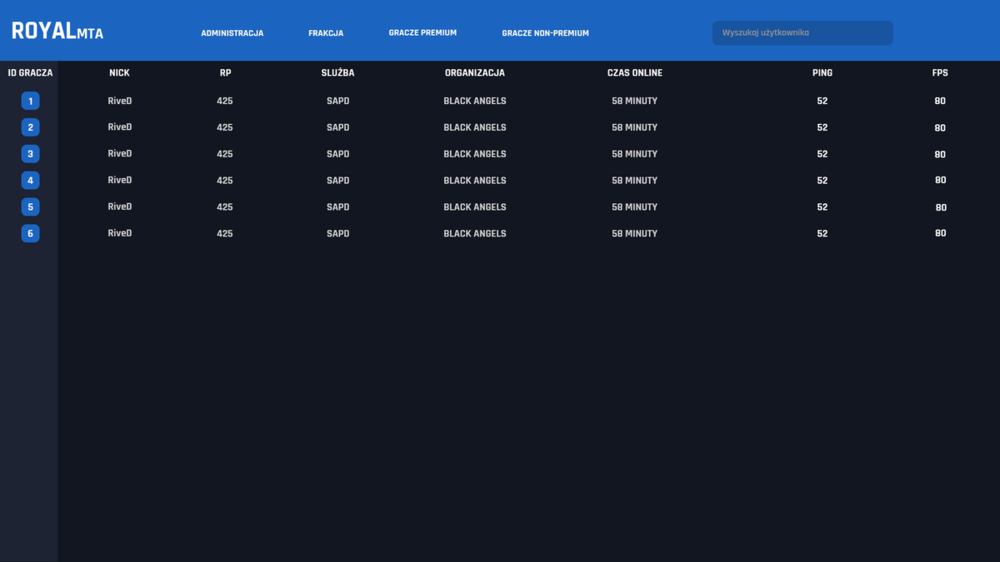Select the player ID 6 badge

point(30,233)
